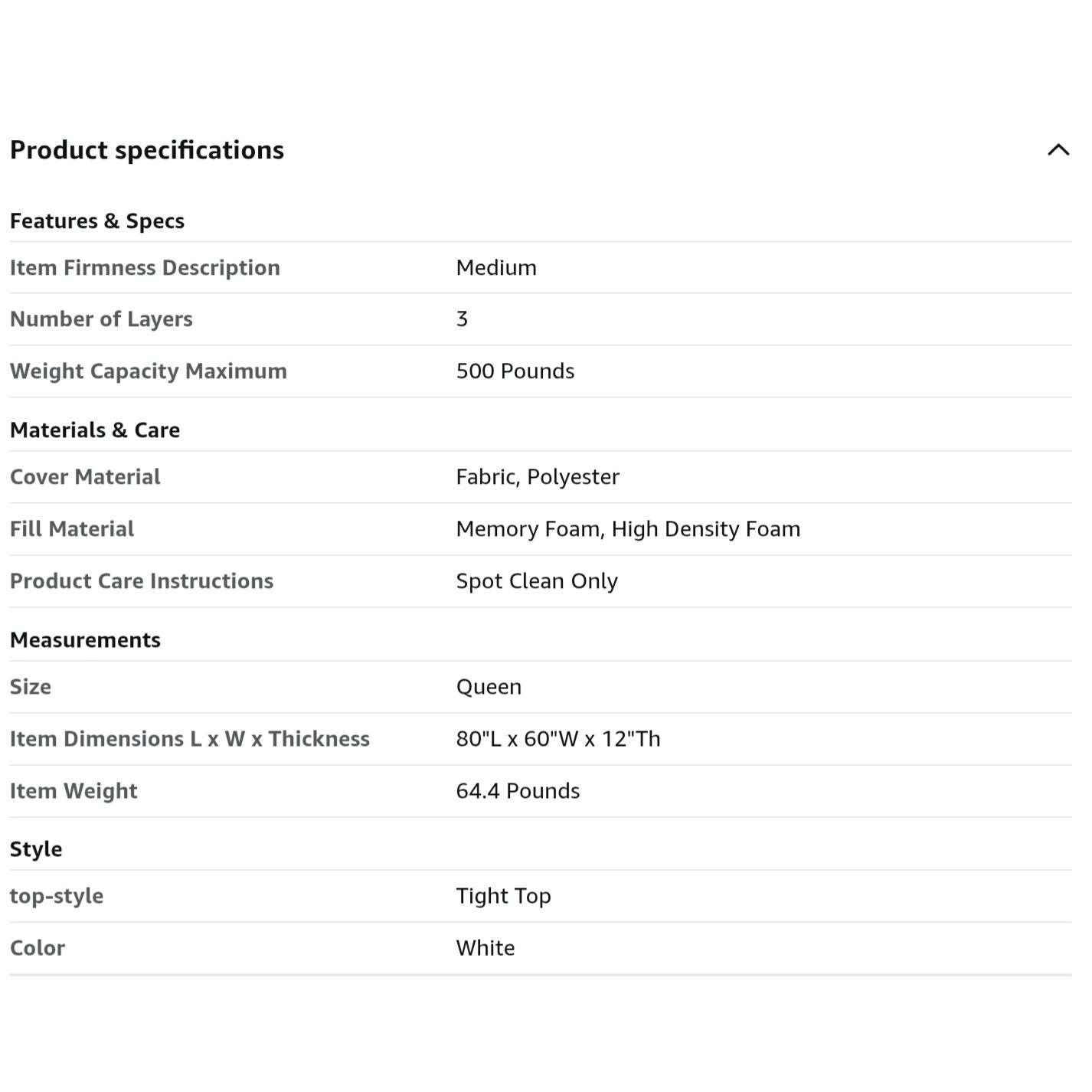Viewport: 1092px width, 1092px height.
Task: Select the Medium firmness value
Action: click(x=496, y=268)
